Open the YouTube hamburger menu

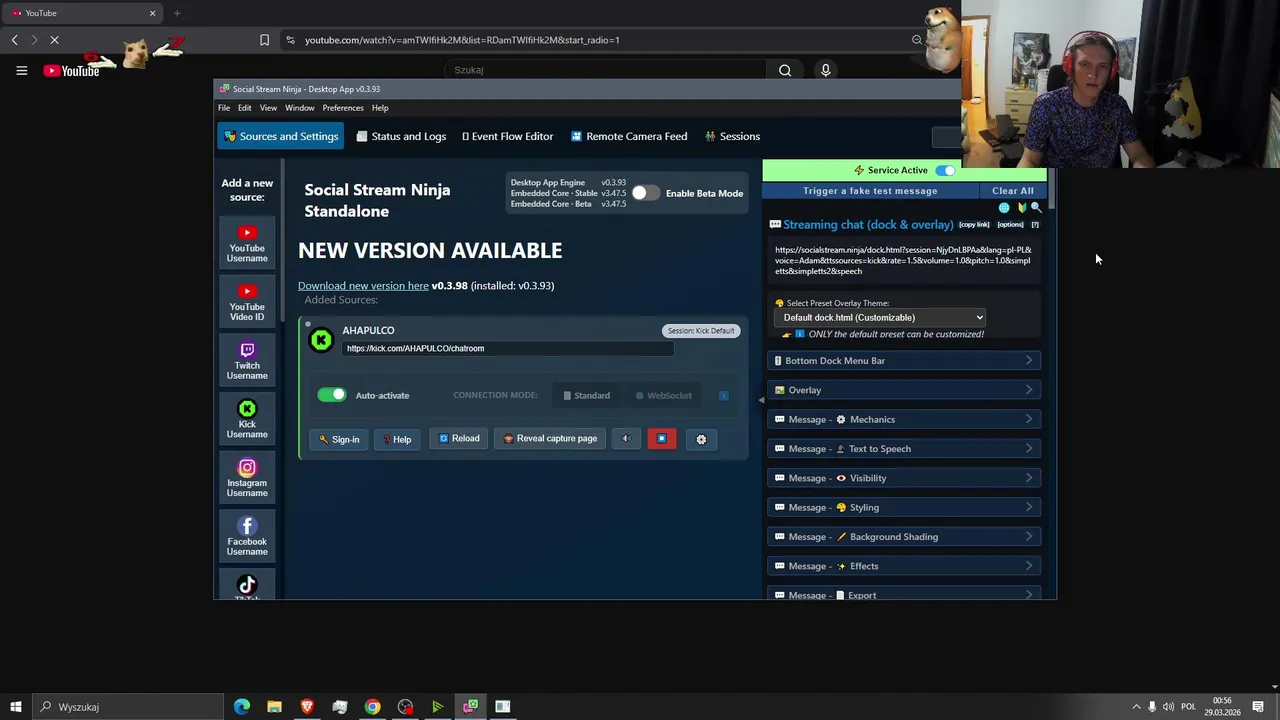coord(21,70)
